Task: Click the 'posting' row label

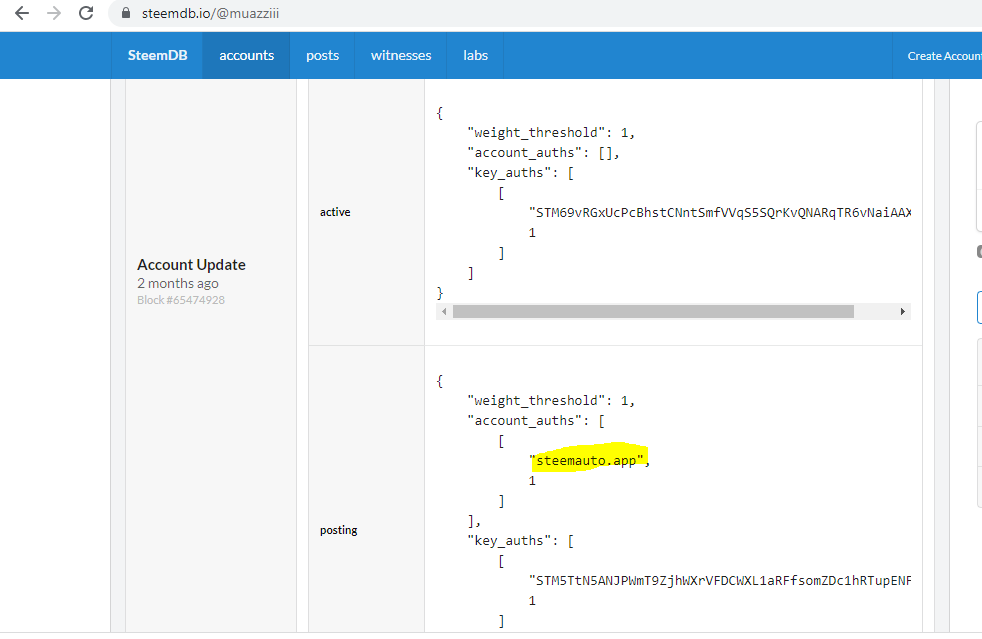Action: pos(338,530)
